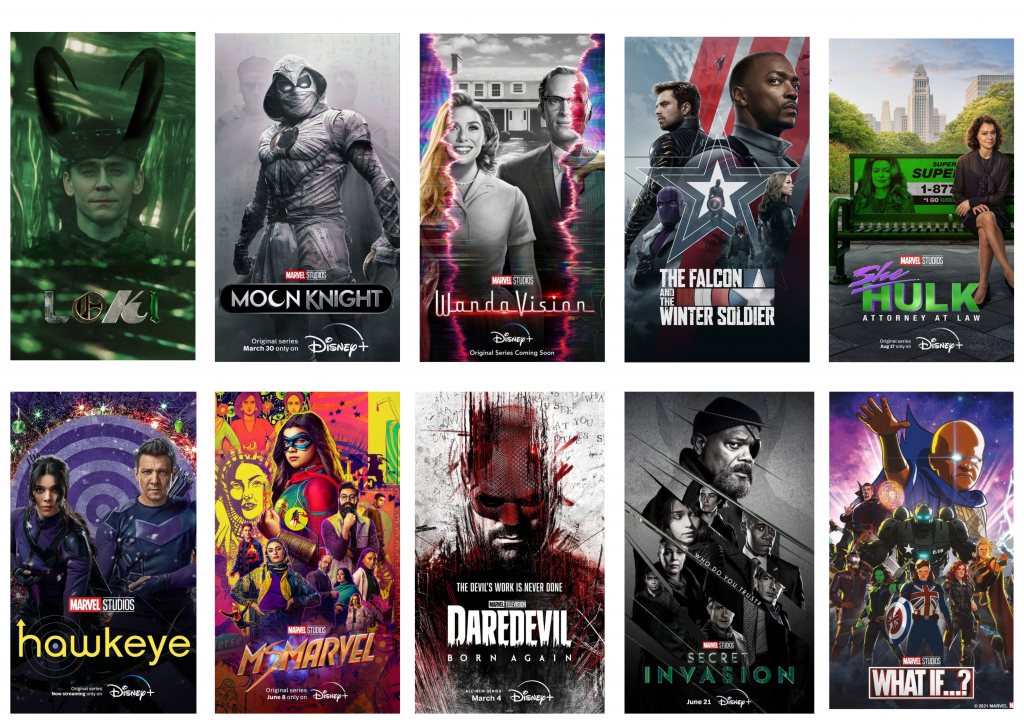The image size is (1024, 724).
Task: Click the Ms. Marvel poster
Action: tap(307, 552)
